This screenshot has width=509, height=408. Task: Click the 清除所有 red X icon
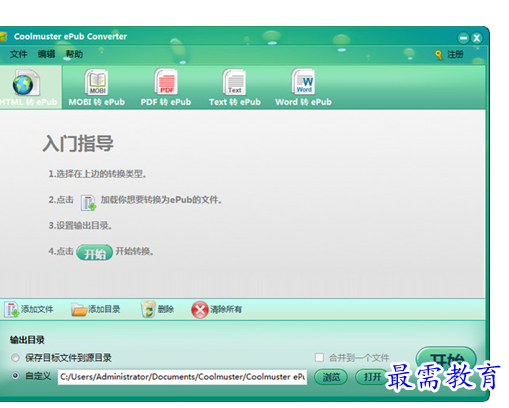pyautogui.click(x=200, y=310)
